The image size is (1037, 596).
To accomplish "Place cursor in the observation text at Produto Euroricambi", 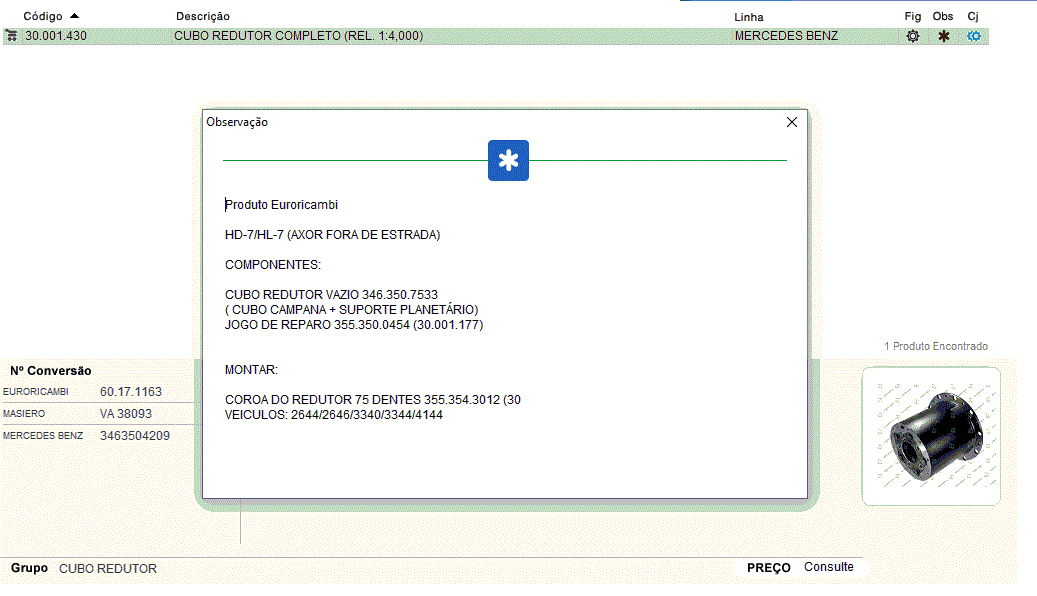I will coord(282,205).
